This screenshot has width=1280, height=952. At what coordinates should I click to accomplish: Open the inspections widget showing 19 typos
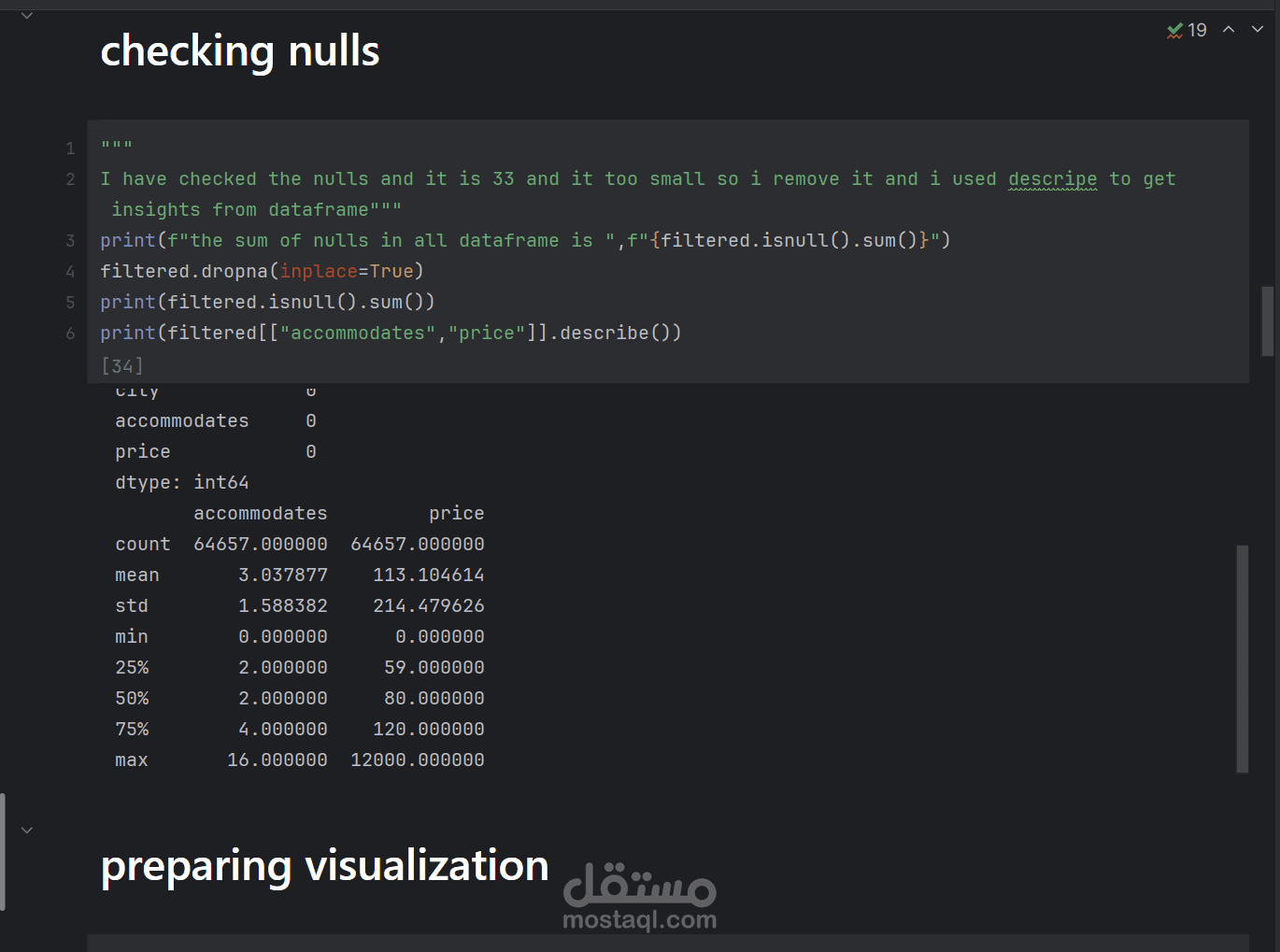(1187, 30)
